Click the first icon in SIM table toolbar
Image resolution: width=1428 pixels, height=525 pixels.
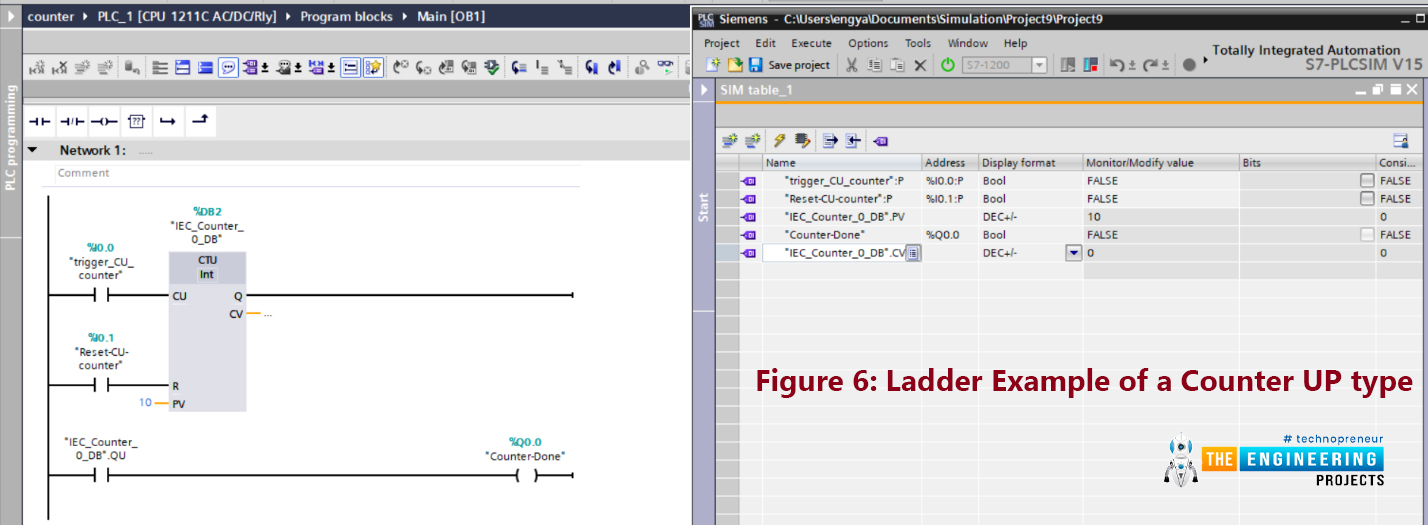(x=729, y=141)
